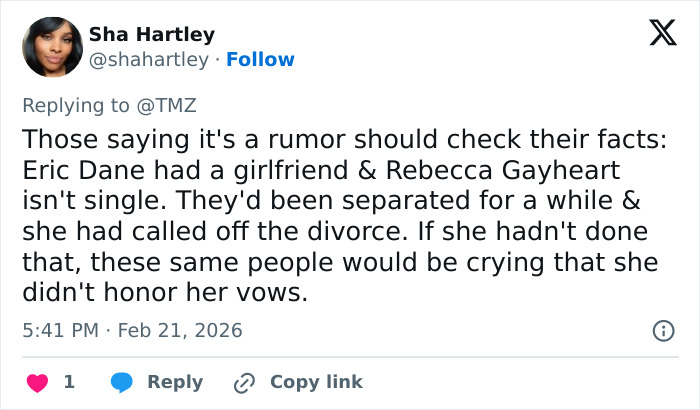
Task: Click the chain link copy icon
Action: [x=245, y=382]
